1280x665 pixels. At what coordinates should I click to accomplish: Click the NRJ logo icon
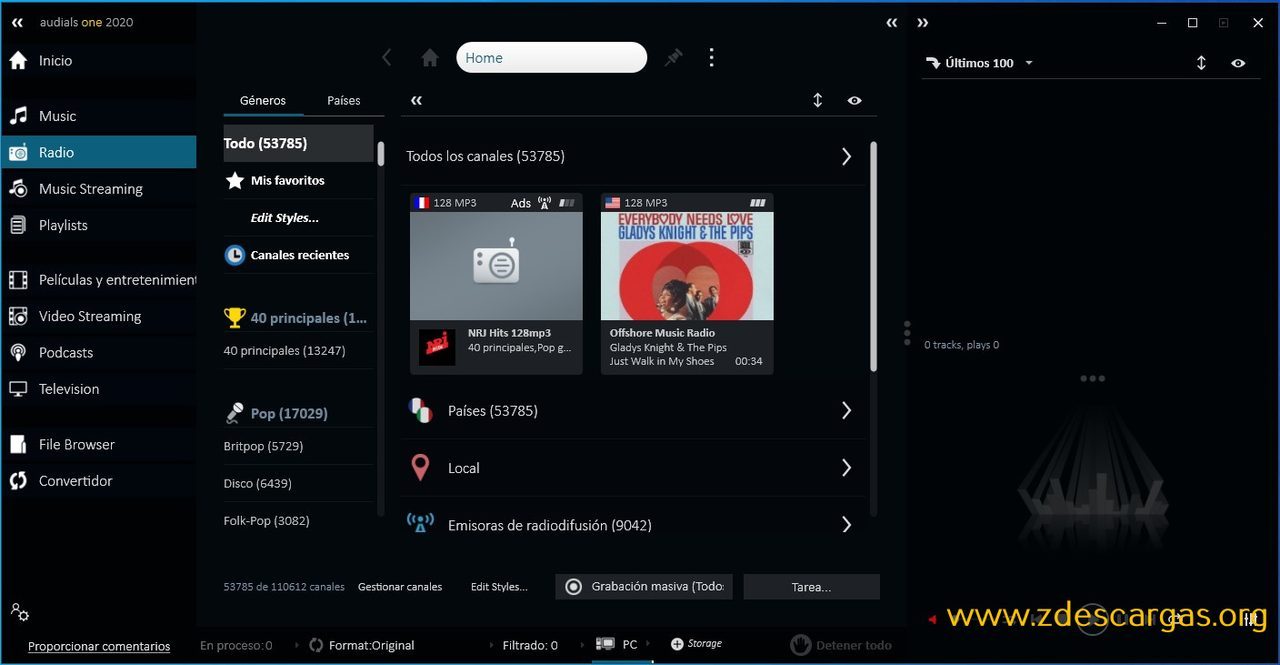[437, 347]
